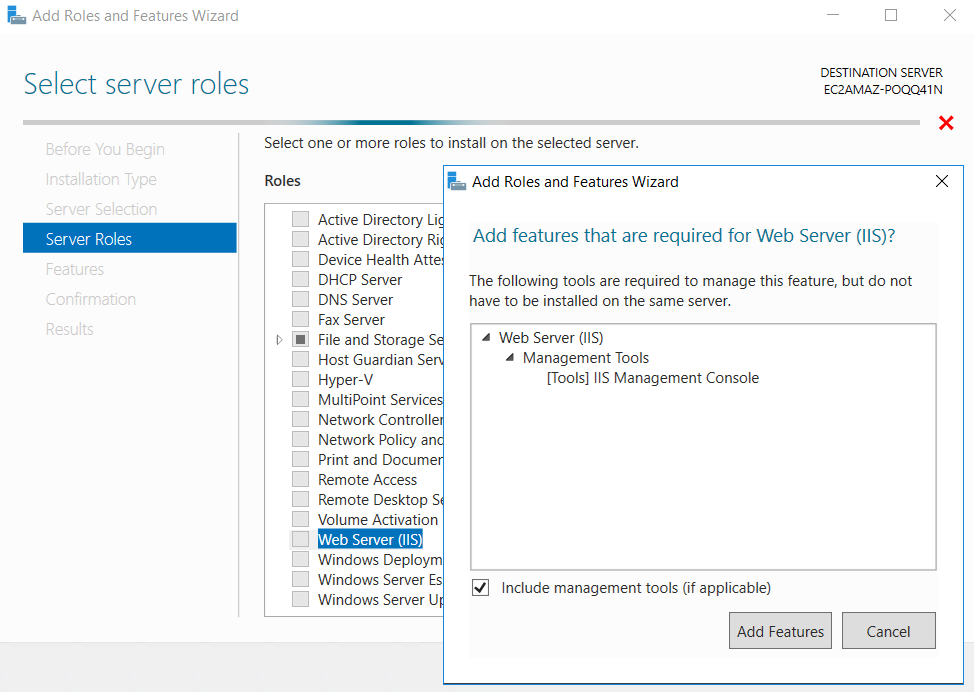Go to the Results step
974x692 pixels.
pos(70,329)
